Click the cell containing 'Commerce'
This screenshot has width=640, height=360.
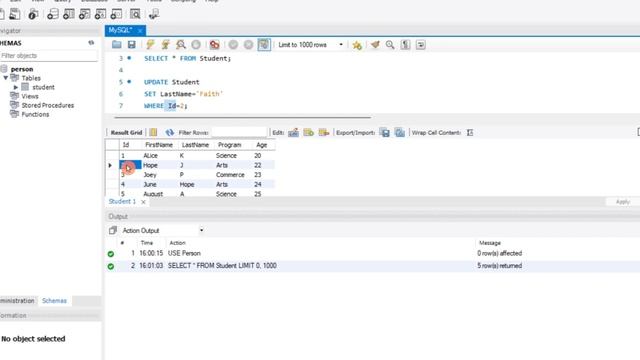[x=231, y=175]
